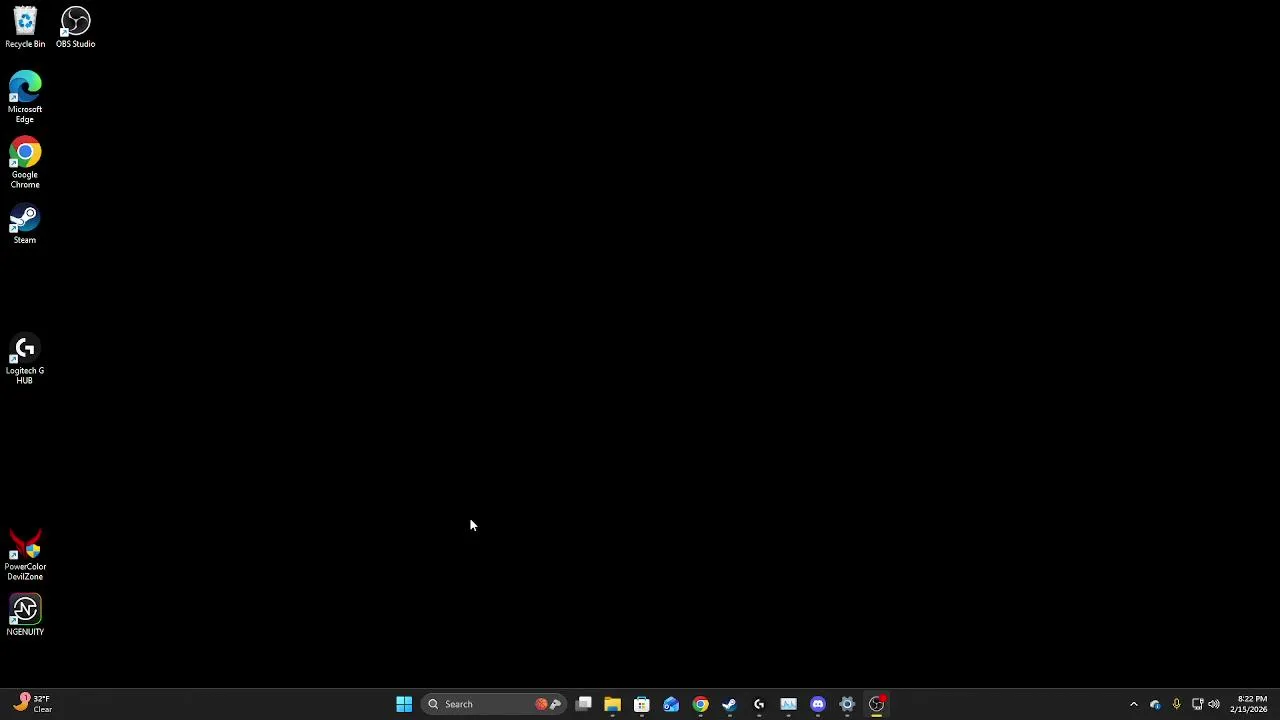1280x720 pixels.
Task: Open Outlook from the taskbar
Action: (x=671, y=704)
